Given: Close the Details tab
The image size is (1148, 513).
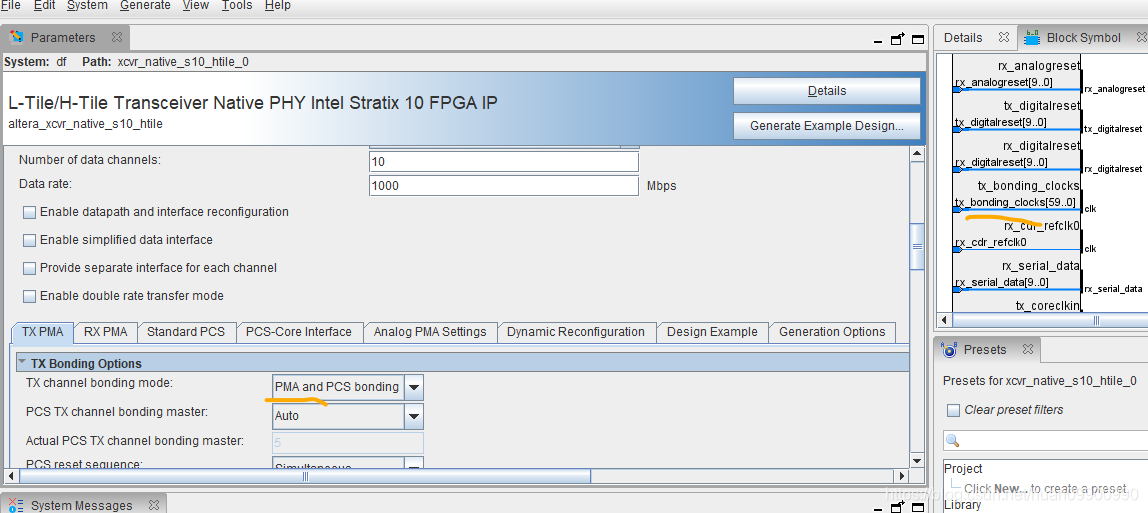Looking at the screenshot, I should (x=1004, y=37).
